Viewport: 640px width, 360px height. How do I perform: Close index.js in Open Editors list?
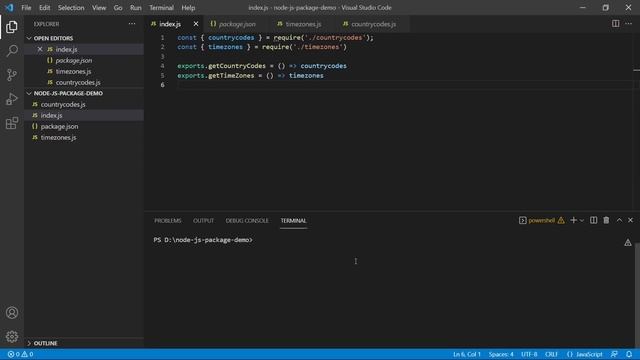[40, 49]
